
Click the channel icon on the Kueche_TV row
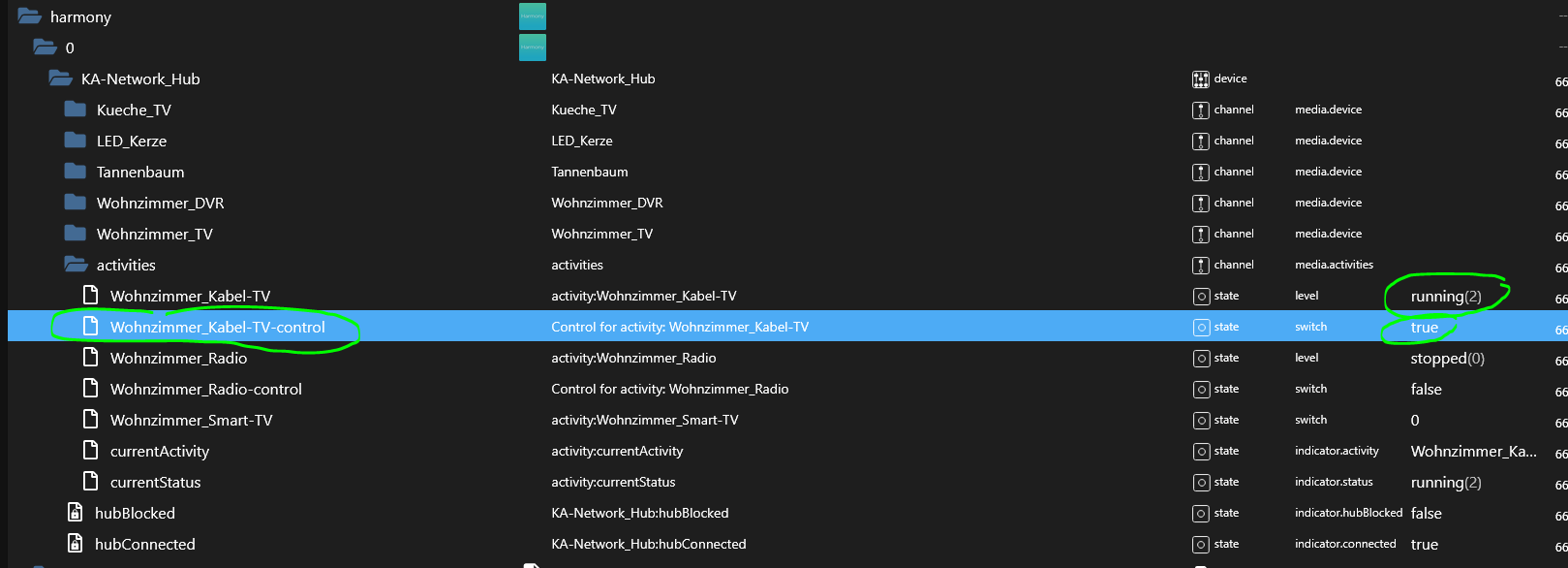(x=1201, y=110)
